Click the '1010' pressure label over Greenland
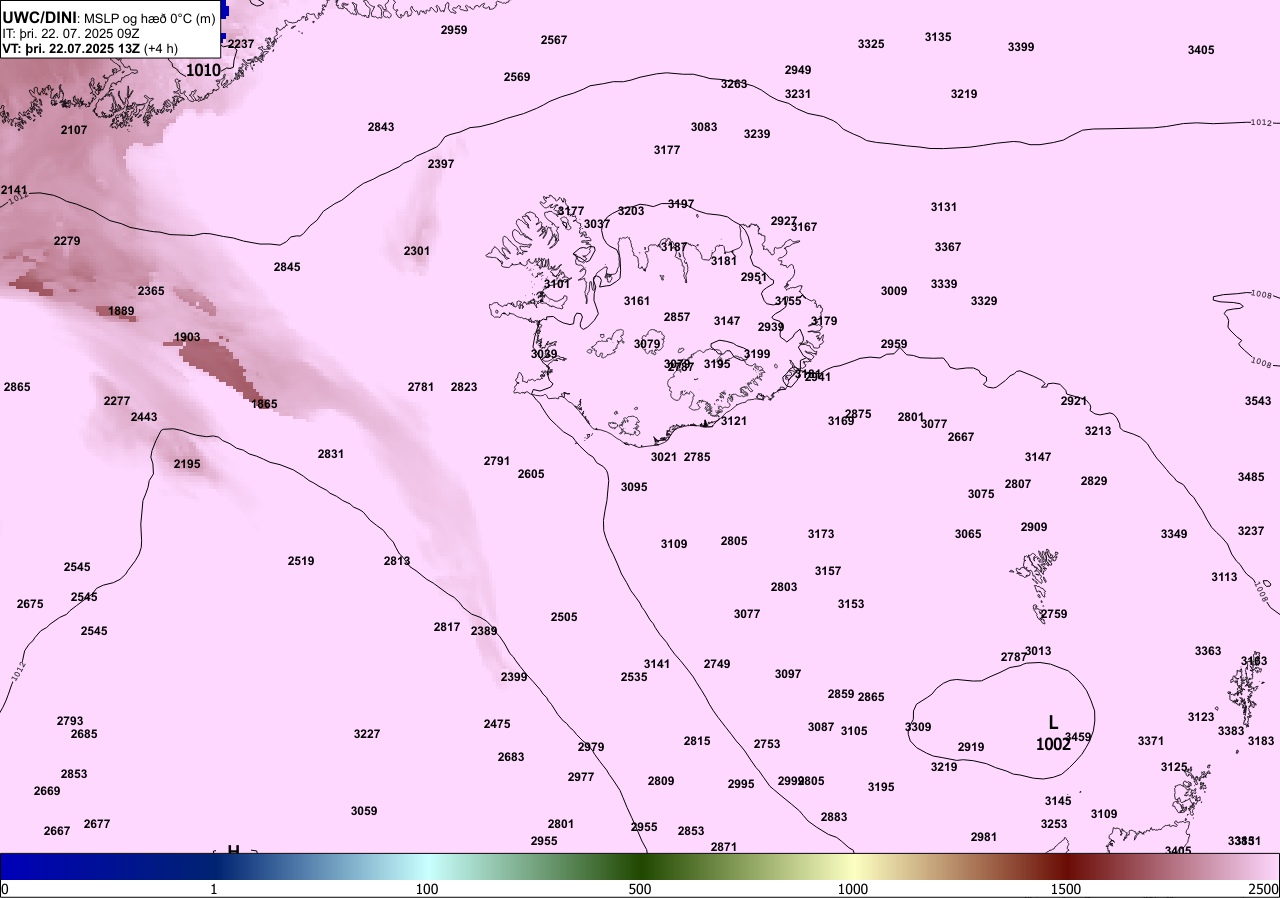 click(203, 70)
